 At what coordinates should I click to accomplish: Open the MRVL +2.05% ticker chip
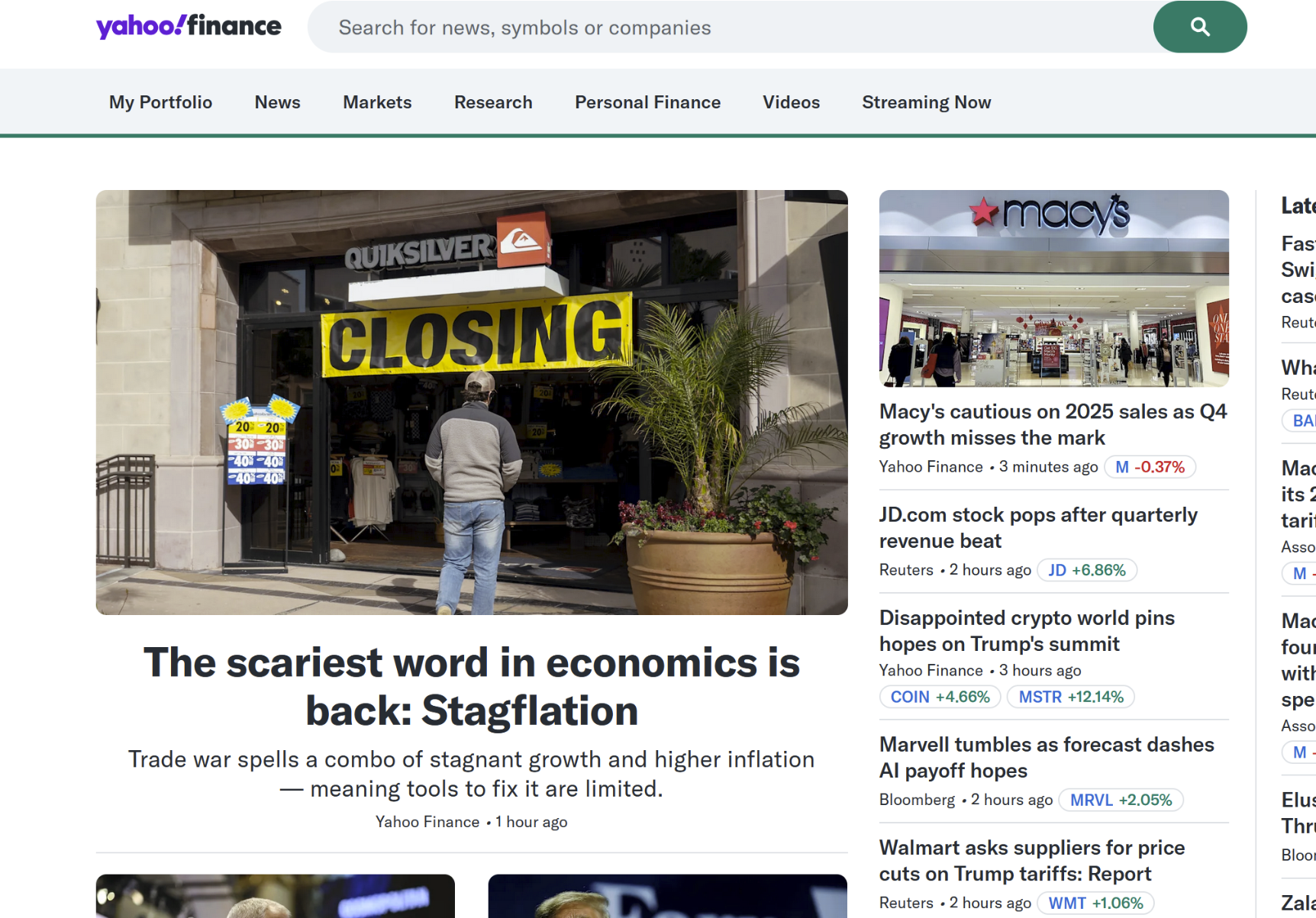tap(1121, 800)
